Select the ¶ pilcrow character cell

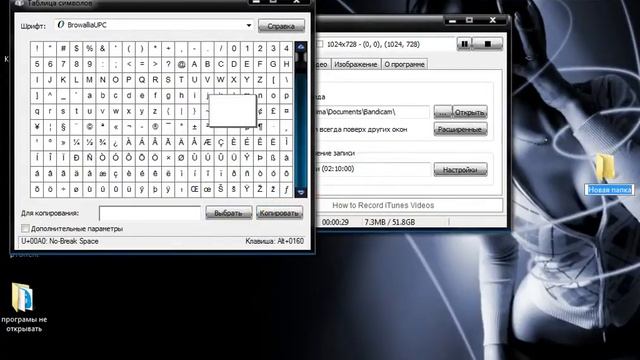coord(260,127)
